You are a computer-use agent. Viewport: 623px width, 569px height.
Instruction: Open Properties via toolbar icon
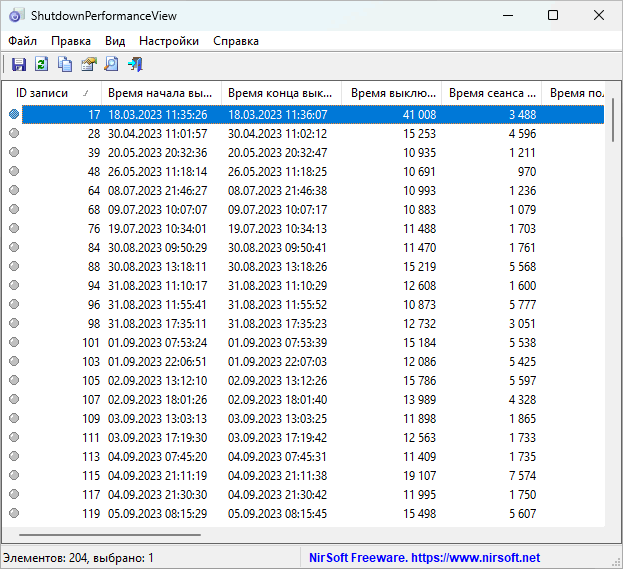tap(88, 65)
